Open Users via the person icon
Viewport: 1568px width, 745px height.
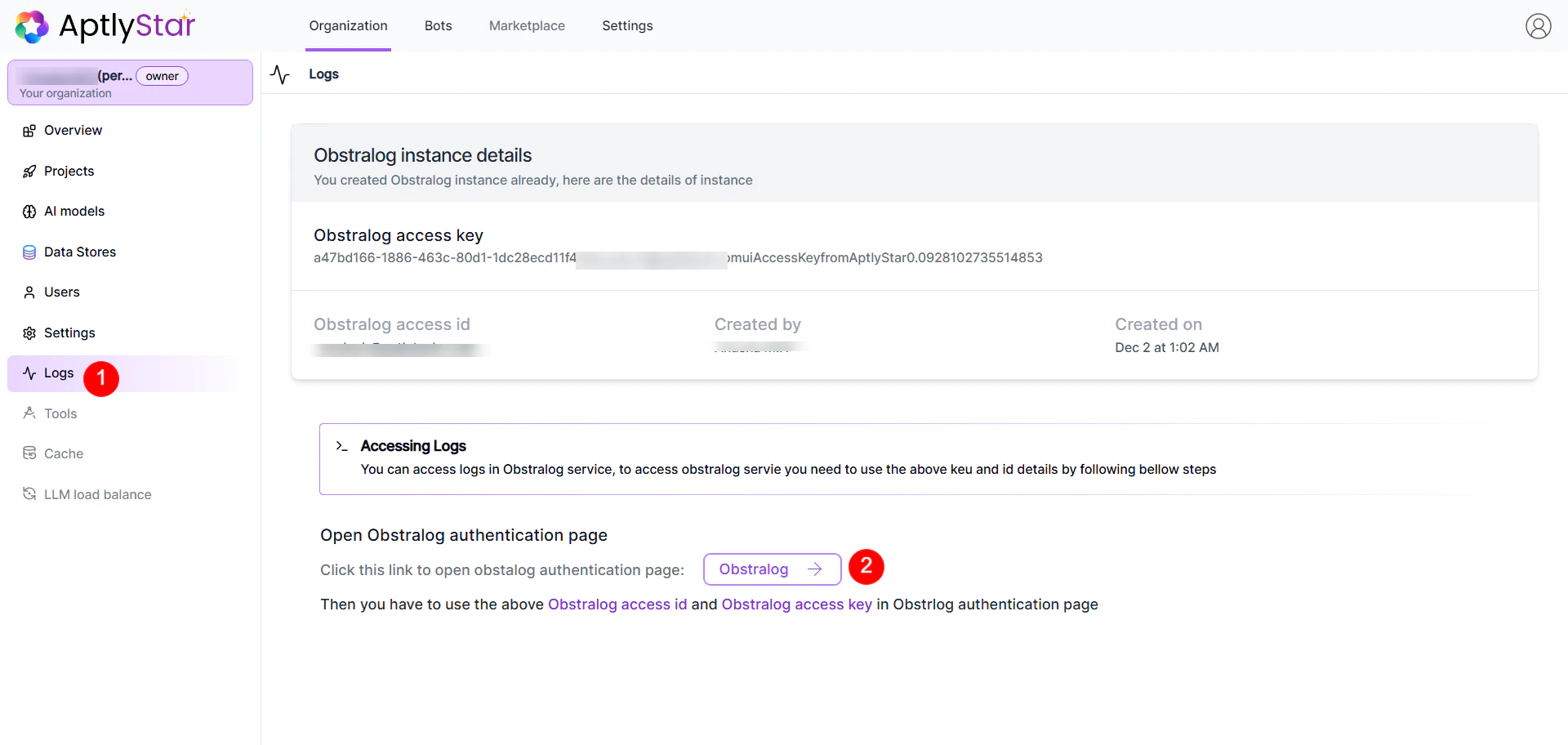tap(29, 292)
